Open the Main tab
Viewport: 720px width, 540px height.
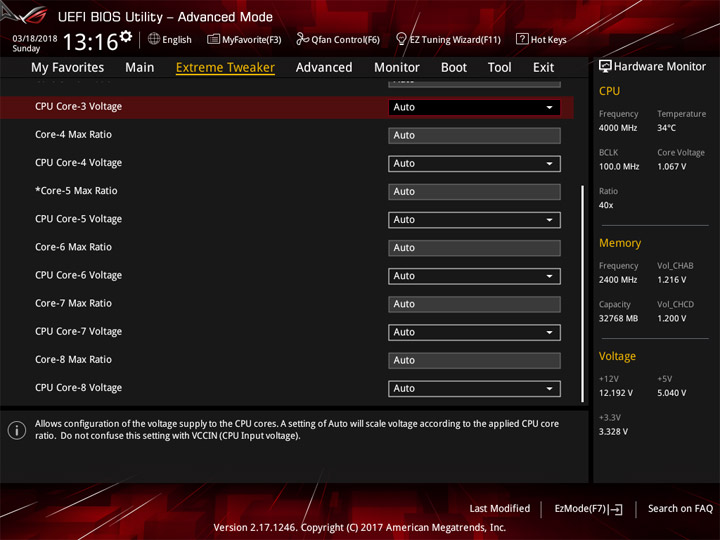[x=140, y=68]
